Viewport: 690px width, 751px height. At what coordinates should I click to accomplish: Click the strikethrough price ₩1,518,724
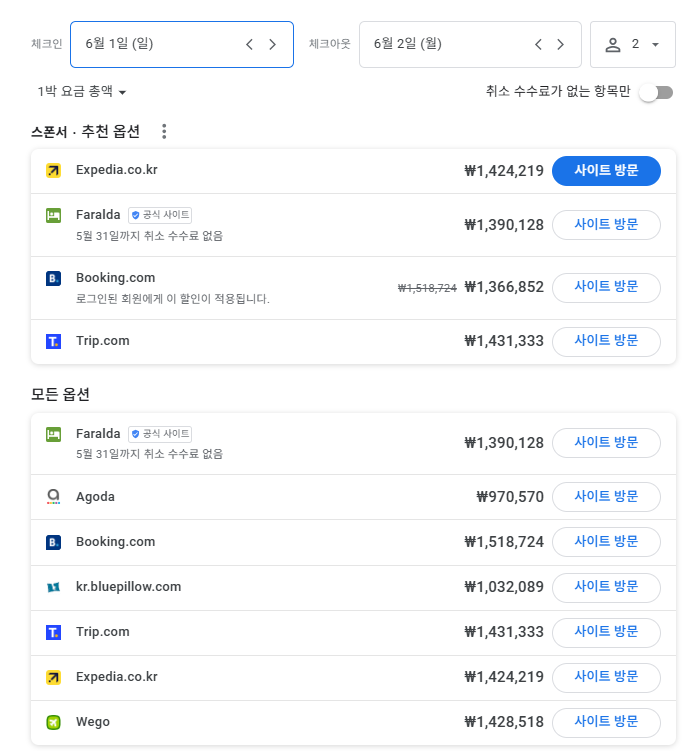click(x=427, y=288)
